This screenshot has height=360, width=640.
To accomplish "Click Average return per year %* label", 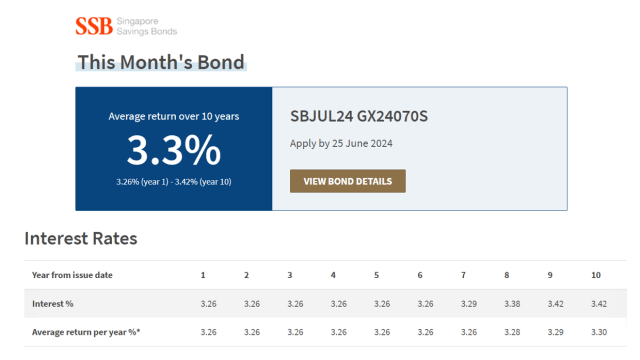I will [x=86, y=332].
